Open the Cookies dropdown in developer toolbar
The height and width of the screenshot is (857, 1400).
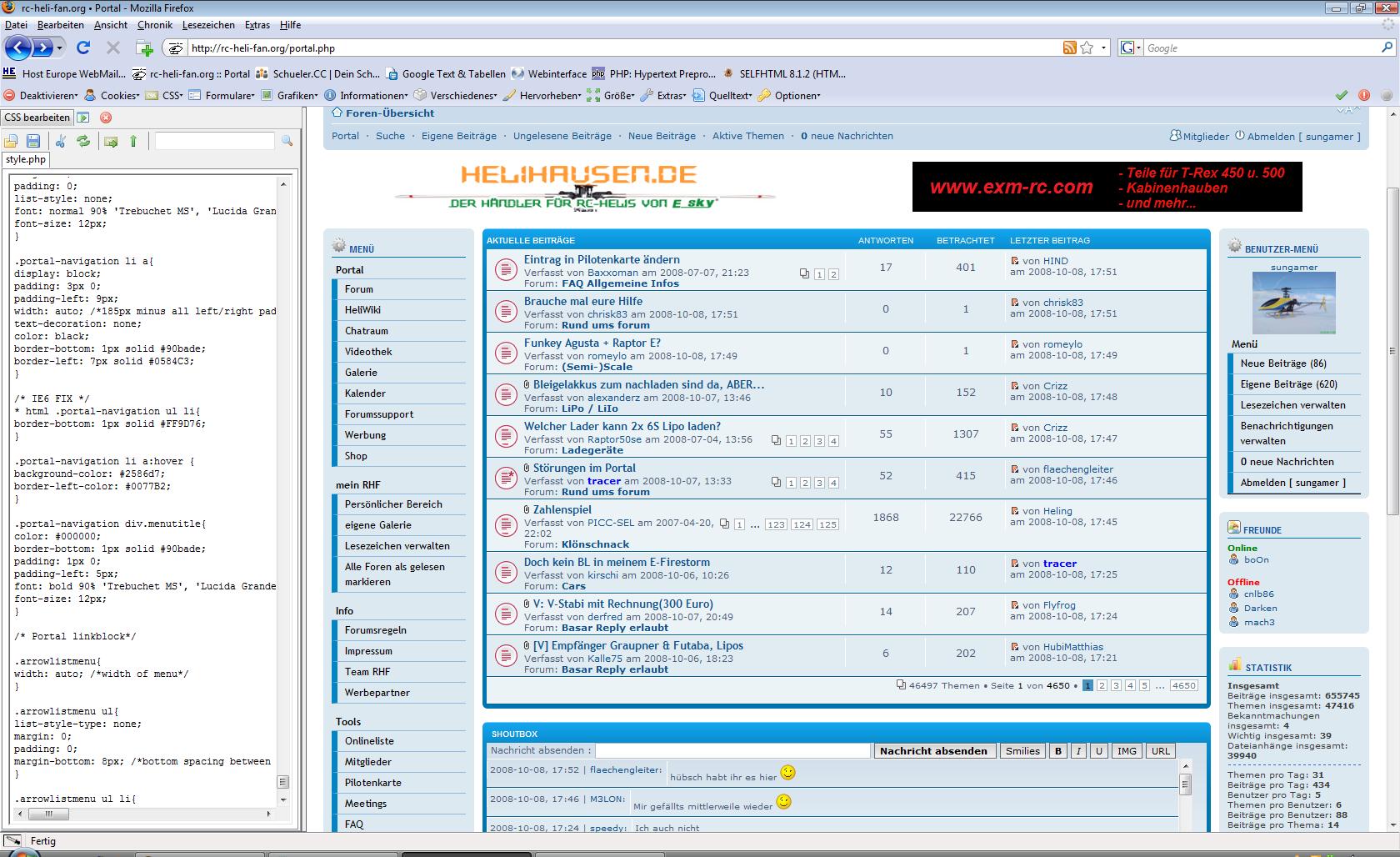coord(112,95)
